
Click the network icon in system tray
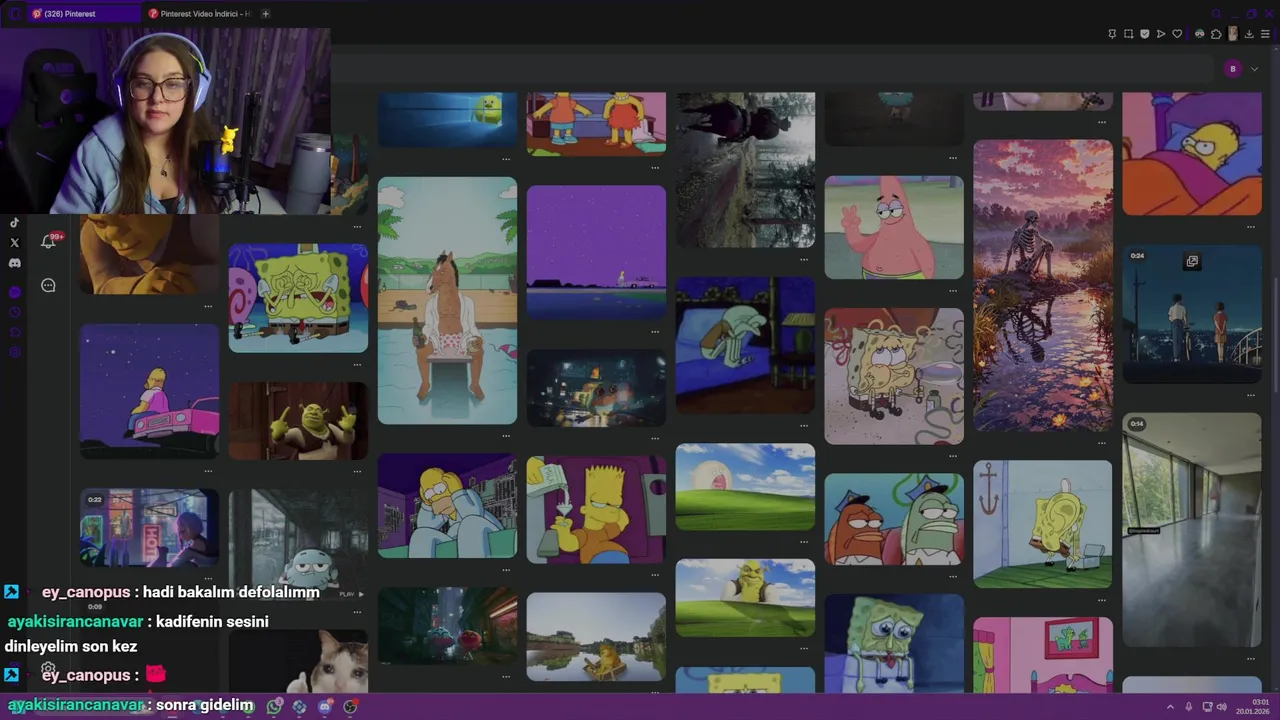[1206, 707]
